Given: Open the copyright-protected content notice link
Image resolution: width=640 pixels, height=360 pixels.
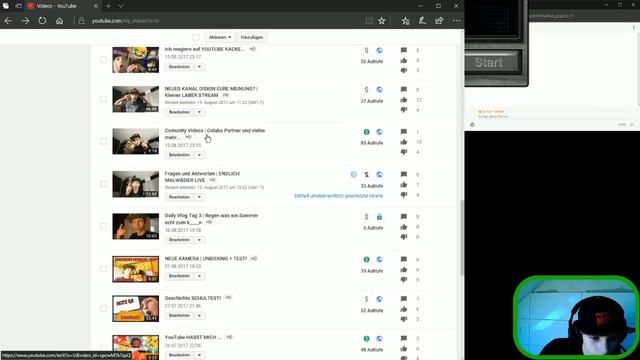Looking at the screenshot, I should coord(338,196).
